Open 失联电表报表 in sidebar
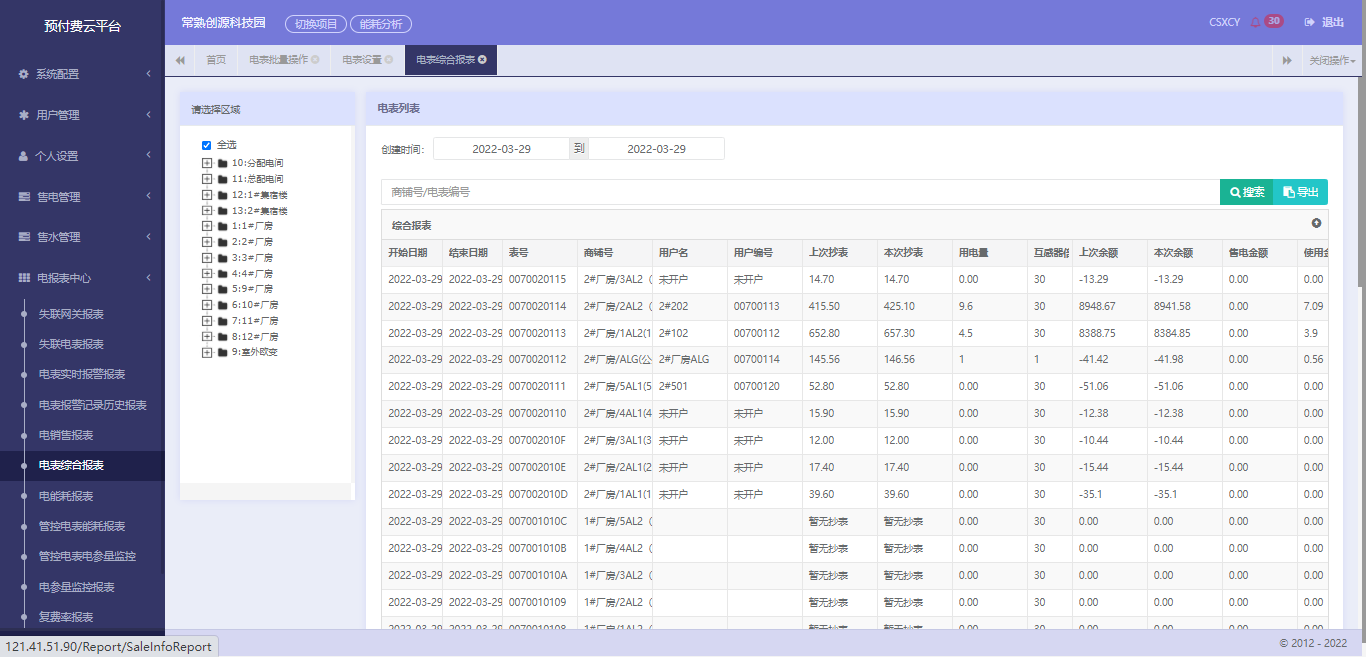 pyautogui.click(x=71, y=344)
